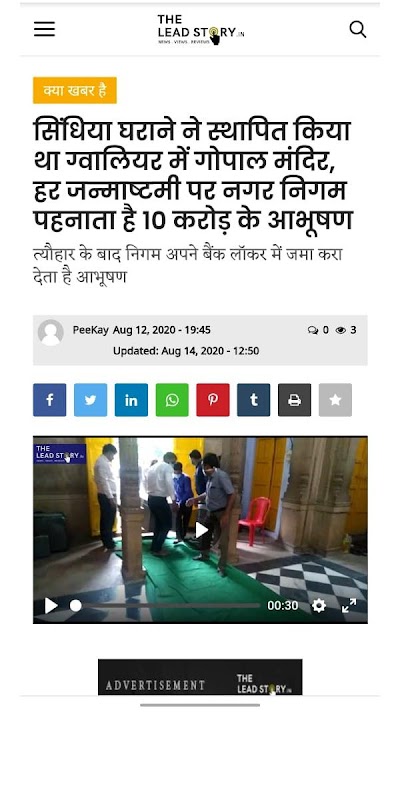
Task: Expand video to fullscreen
Action: coord(349,606)
